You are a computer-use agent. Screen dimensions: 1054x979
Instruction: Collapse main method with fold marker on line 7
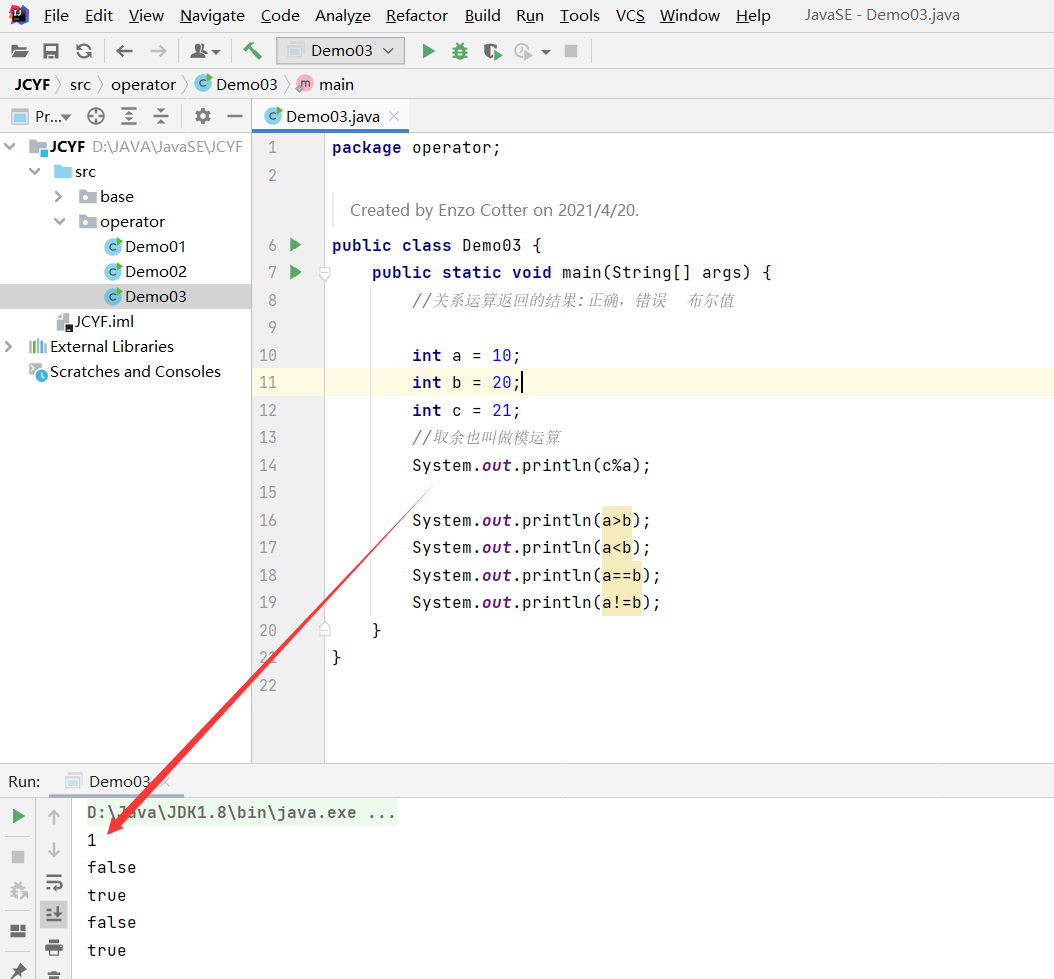325,273
